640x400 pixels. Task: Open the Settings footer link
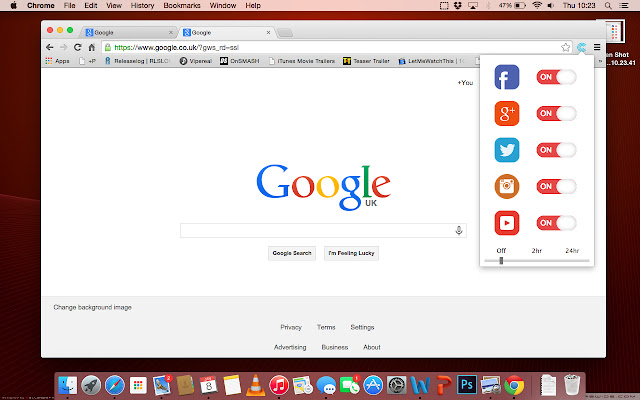pyautogui.click(x=362, y=327)
